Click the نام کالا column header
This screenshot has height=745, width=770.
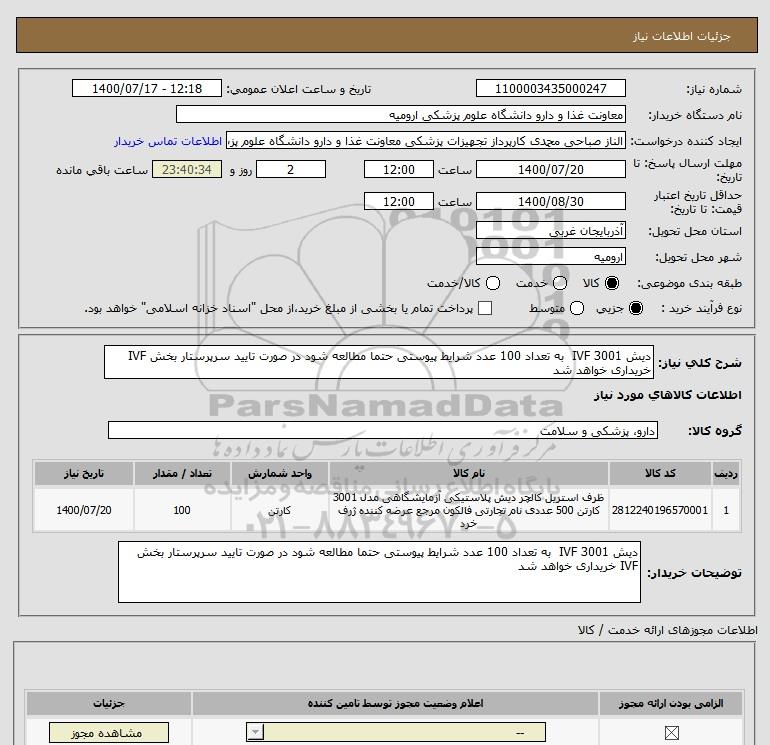(x=469, y=473)
